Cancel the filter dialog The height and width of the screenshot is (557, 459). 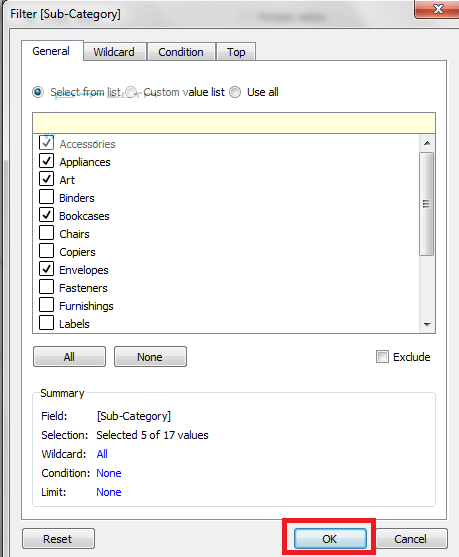[411, 539]
